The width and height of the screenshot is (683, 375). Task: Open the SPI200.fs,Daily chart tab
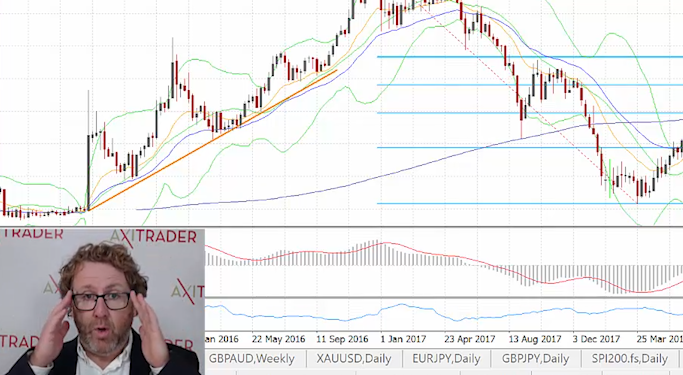pos(629,359)
